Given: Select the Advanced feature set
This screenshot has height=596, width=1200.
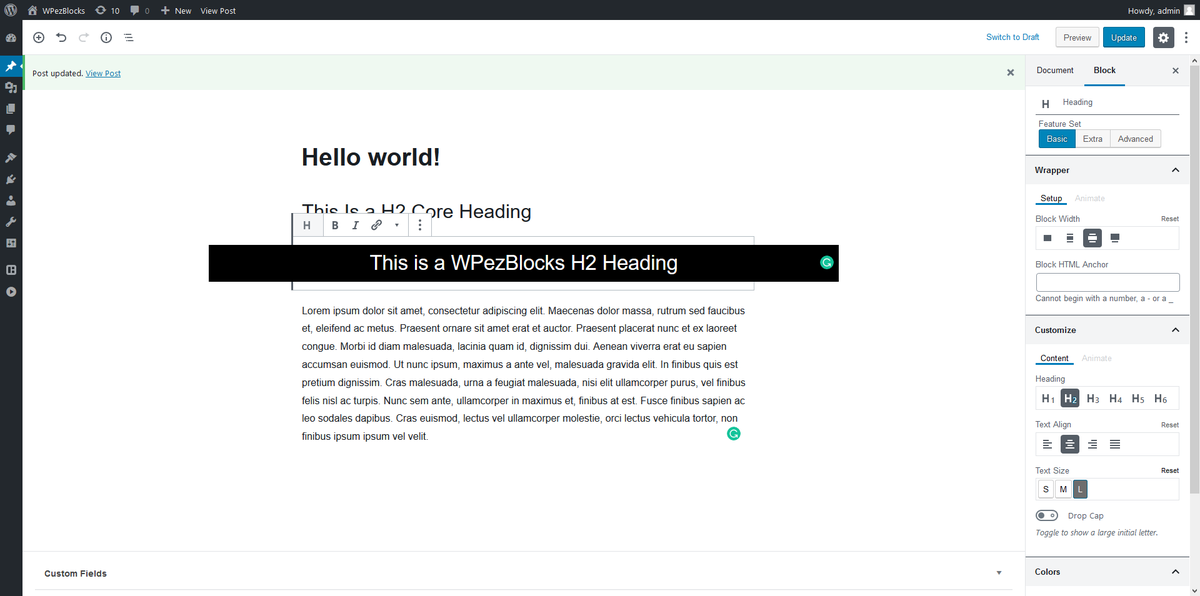Looking at the screenshot, I should [x=1136, y=139].
